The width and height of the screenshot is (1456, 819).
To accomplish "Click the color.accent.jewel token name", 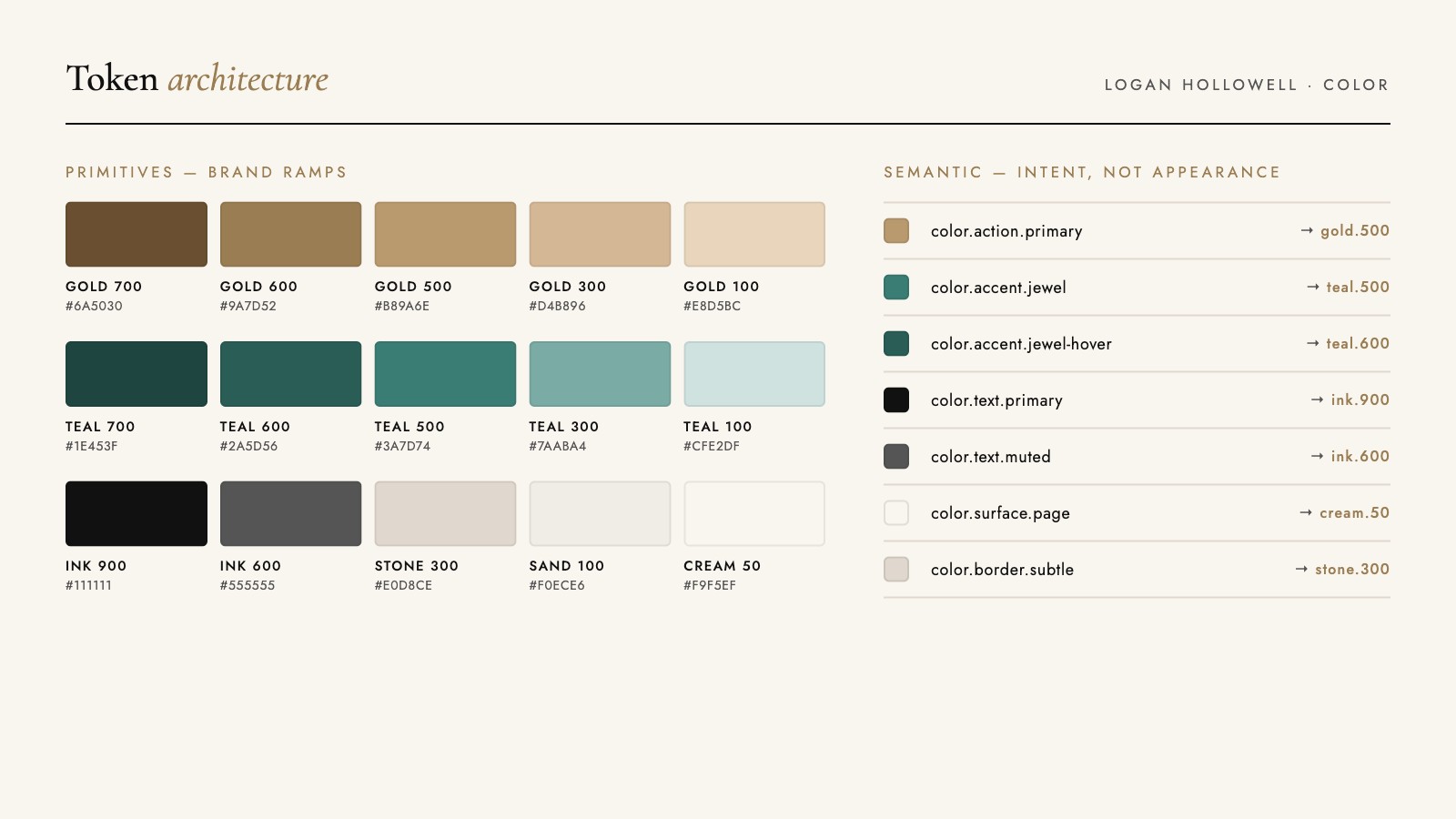I will click(x=998, y=288).
